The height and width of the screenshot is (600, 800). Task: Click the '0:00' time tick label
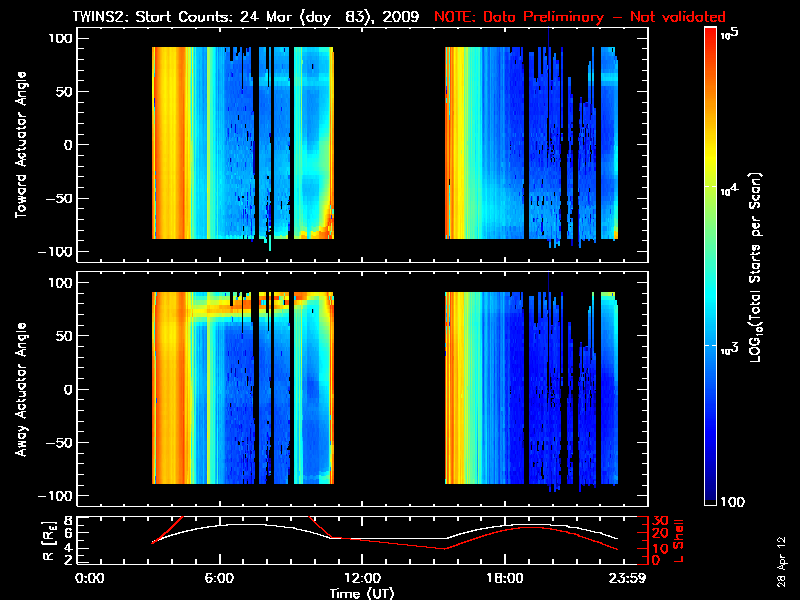tap(90, 579)
